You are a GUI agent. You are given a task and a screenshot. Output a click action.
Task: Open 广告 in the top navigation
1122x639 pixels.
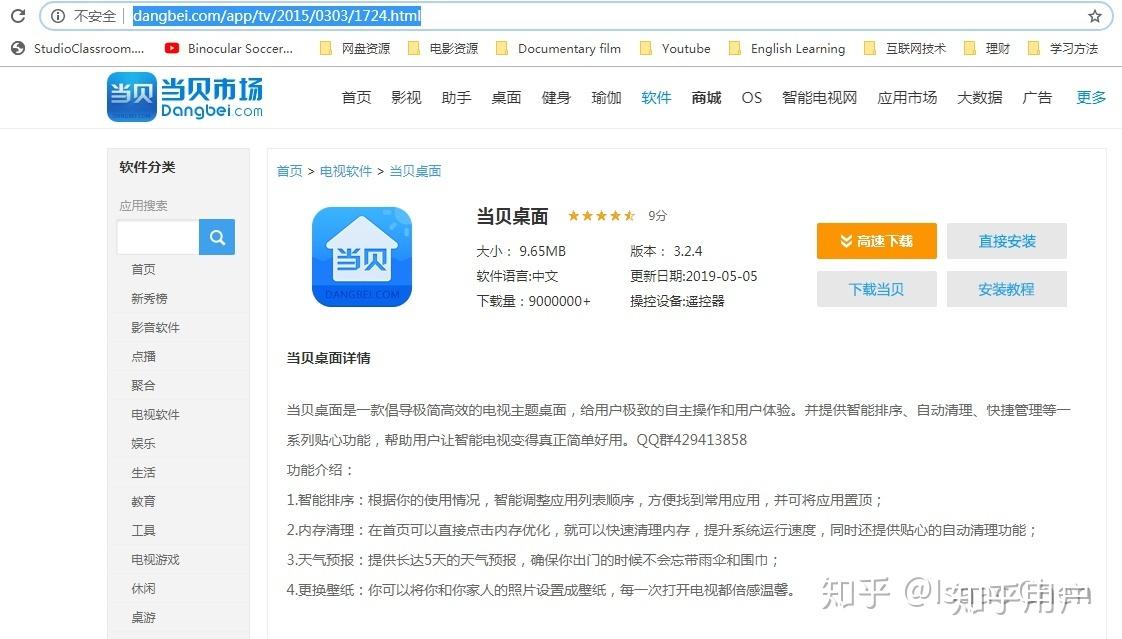(x=1038, y=97)
